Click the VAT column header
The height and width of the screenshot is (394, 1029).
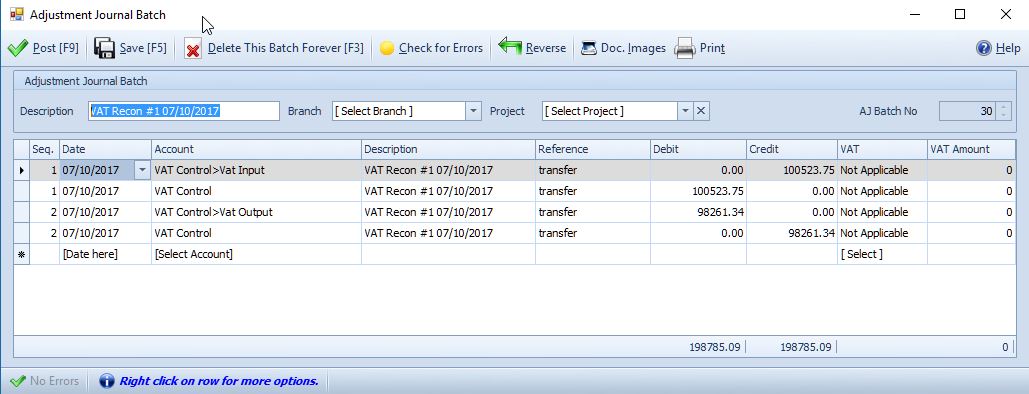point(883,149)
